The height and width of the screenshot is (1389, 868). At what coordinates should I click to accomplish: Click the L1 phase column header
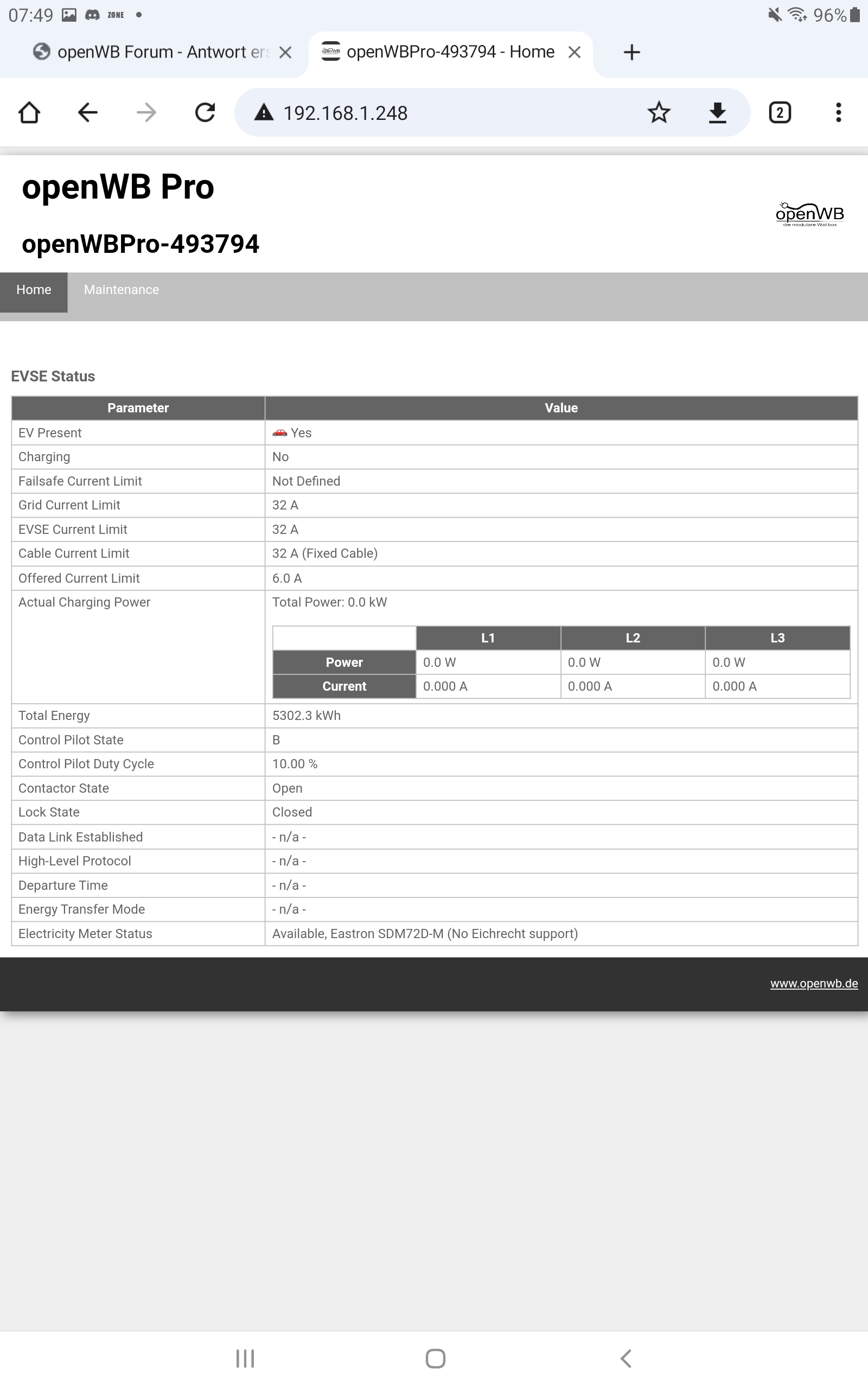(488, 638)
